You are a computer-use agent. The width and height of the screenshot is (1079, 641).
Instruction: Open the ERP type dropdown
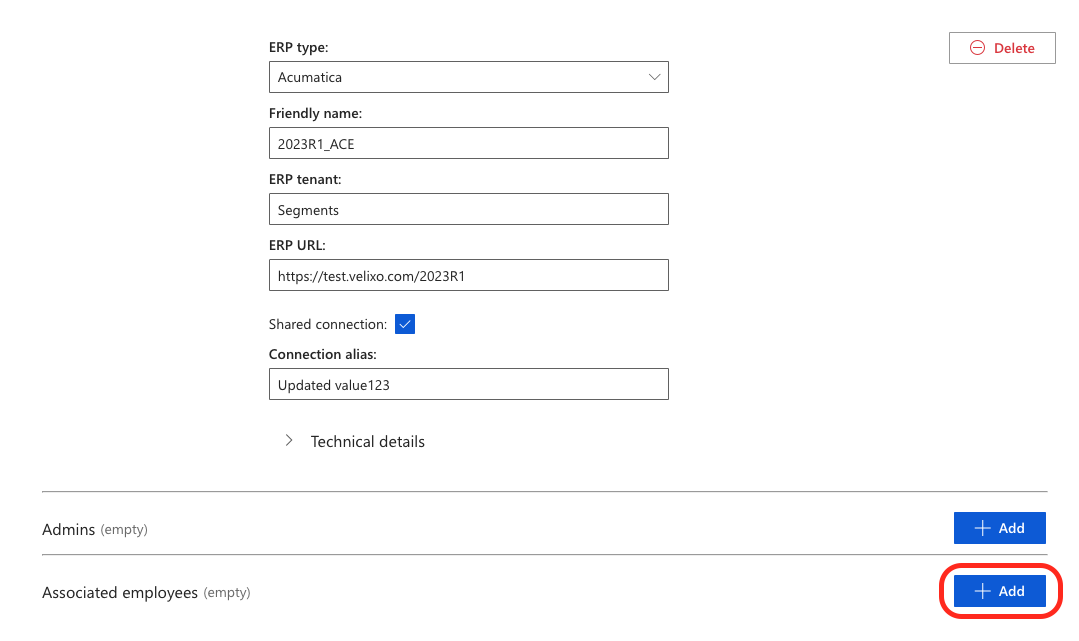click(x=468, y=77)
